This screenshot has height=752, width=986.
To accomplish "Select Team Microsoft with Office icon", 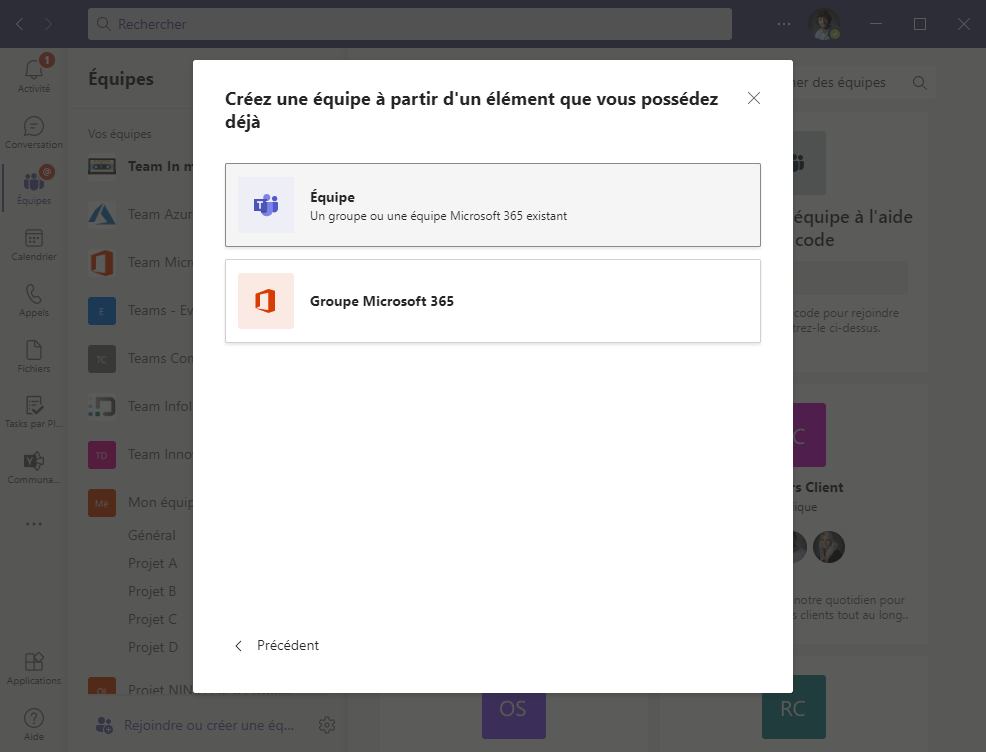I will pyautogui.click(x=140, y=262).
